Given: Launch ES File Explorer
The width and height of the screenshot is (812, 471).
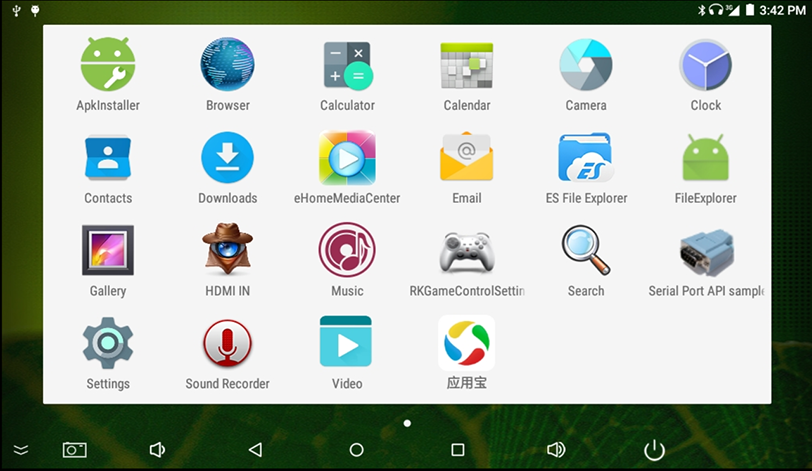Looking at the screenshot, I should click(x=586, y=157).
